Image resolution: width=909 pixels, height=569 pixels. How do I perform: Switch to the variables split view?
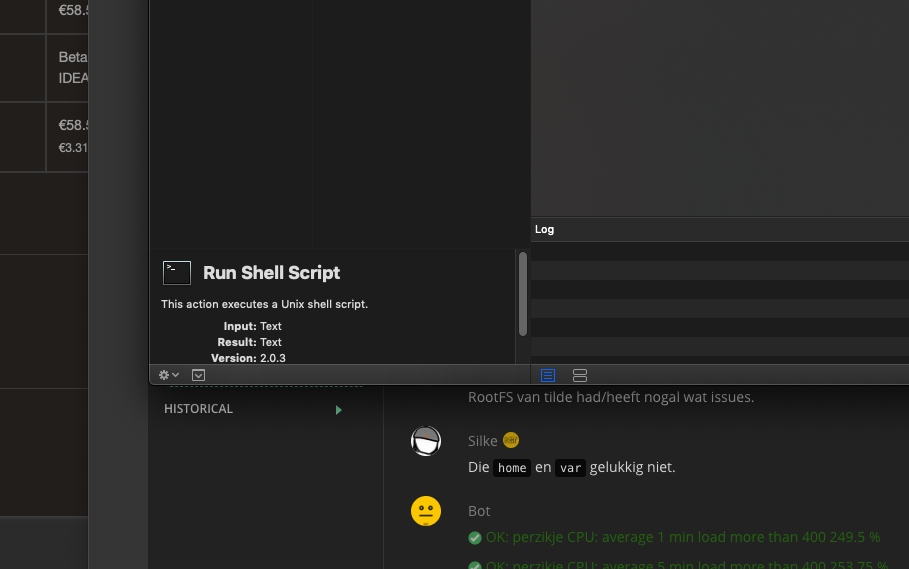580,376
